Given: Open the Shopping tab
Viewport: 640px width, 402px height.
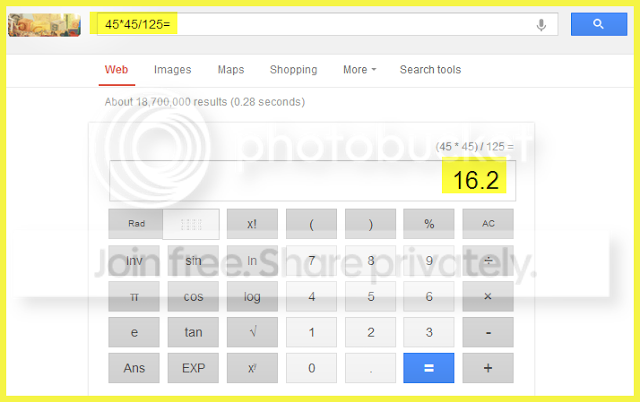Looking at the screenshot, I should (x=293, y=70).
